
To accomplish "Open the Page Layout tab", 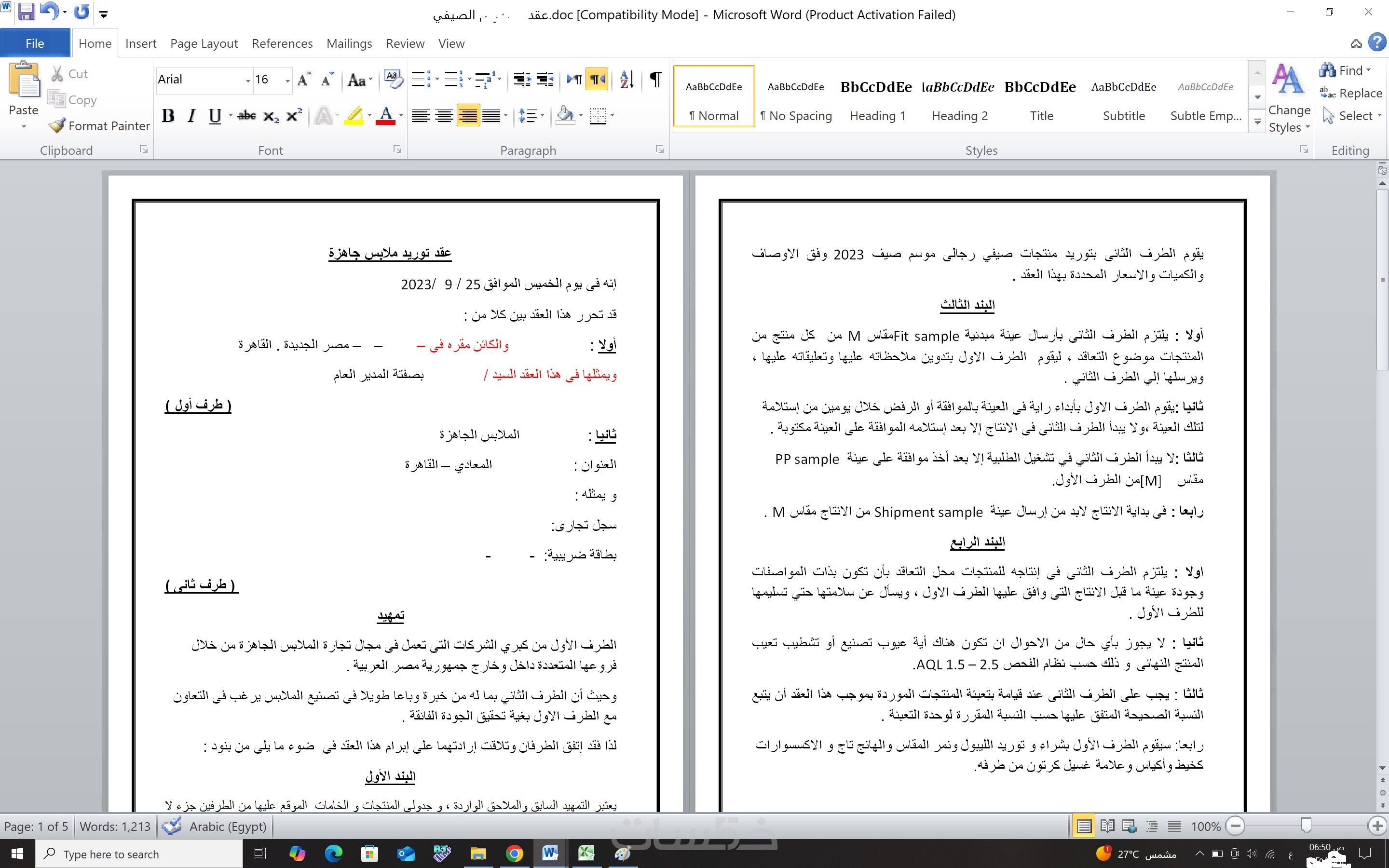I will pos(204,43).
